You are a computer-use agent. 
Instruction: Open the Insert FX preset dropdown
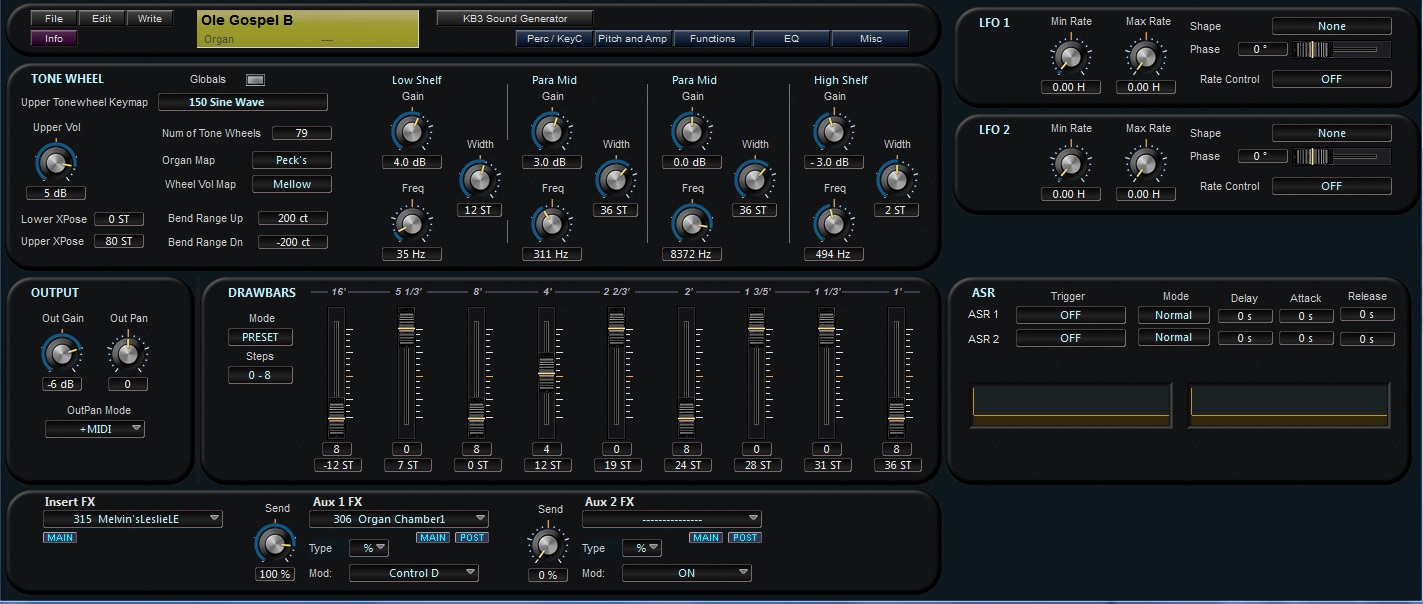coord(133,519)
